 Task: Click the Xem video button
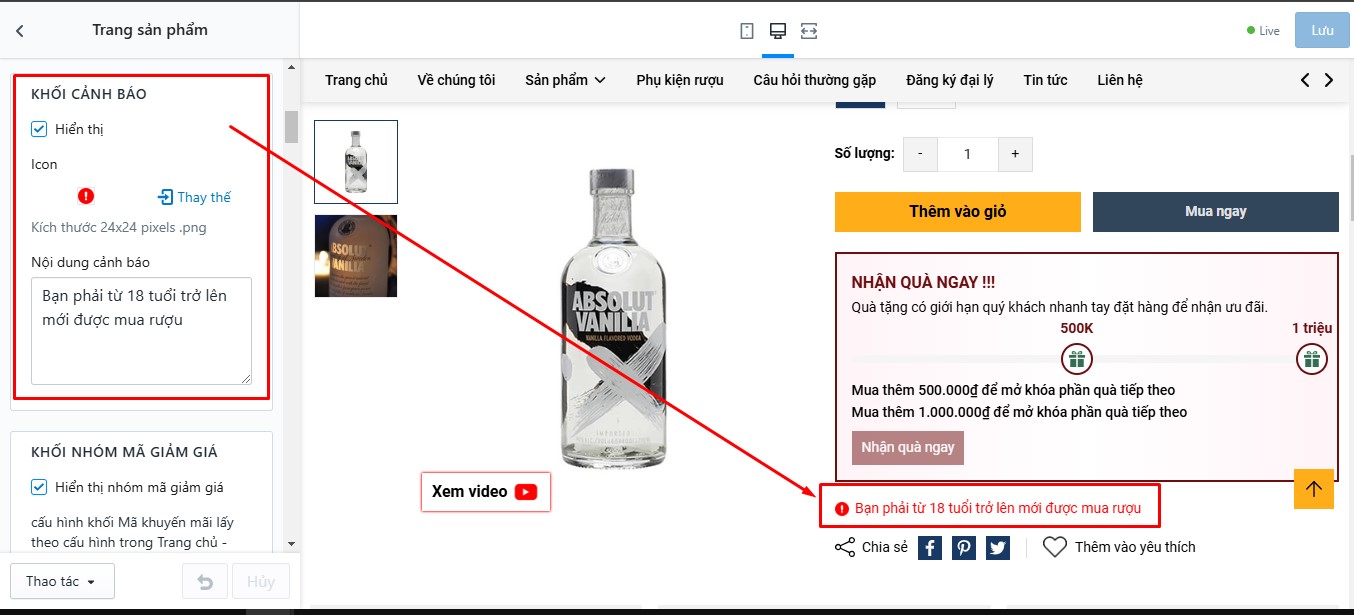(485, 492)
